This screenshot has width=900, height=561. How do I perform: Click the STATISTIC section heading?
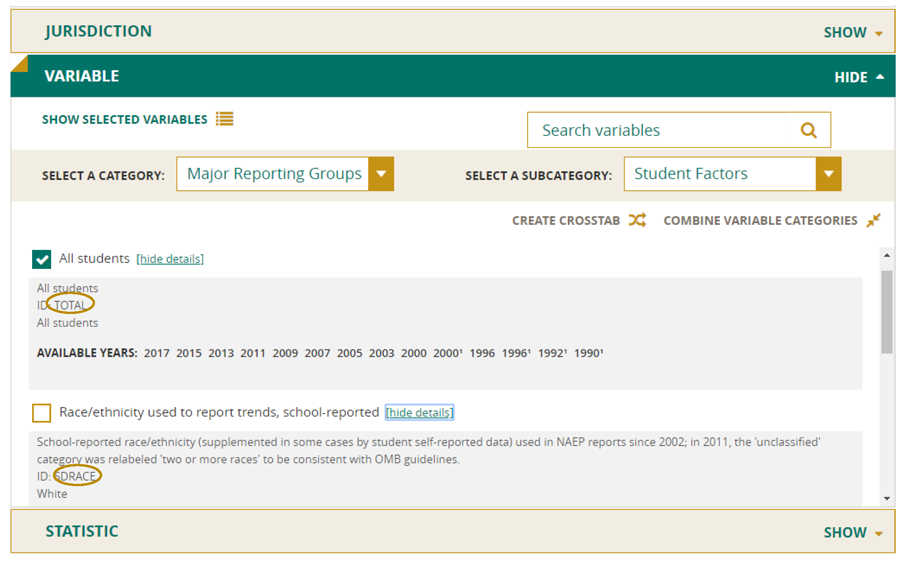coord(82,531)
